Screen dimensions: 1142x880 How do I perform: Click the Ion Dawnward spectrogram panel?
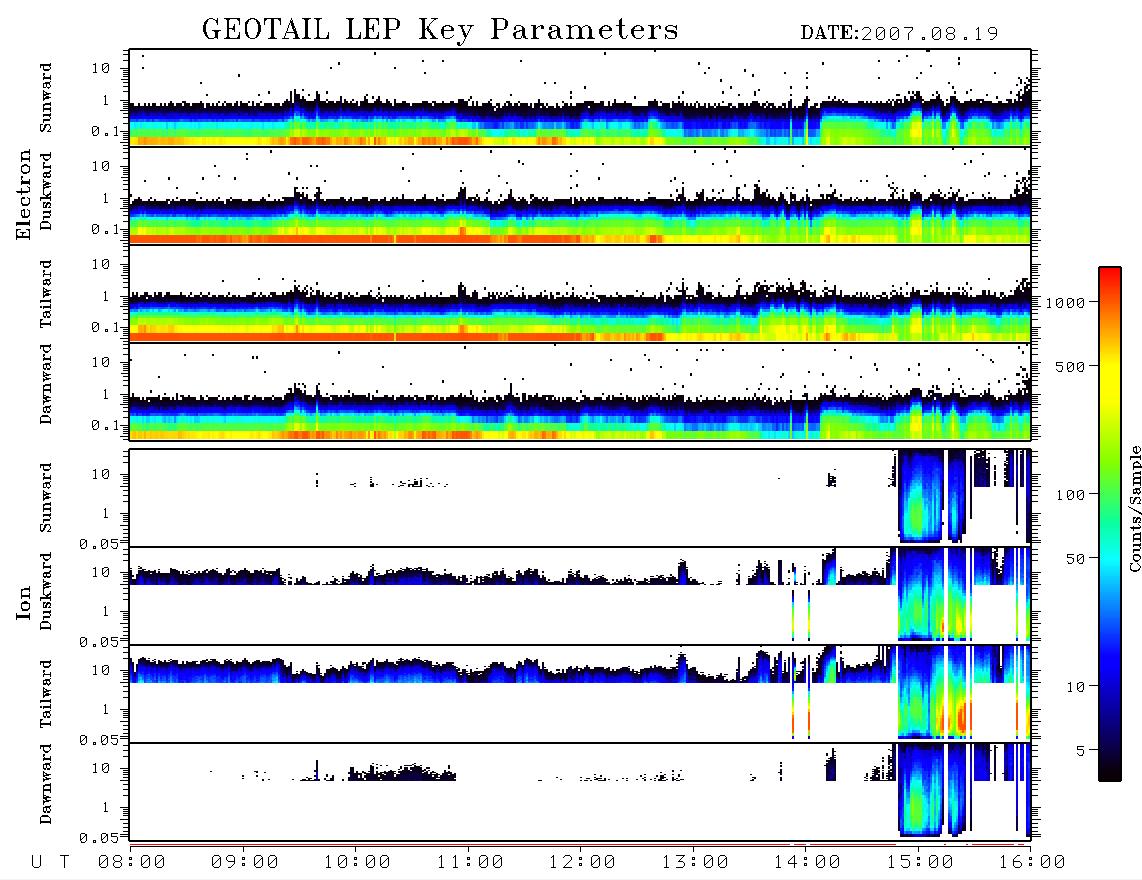pos(580,792)
